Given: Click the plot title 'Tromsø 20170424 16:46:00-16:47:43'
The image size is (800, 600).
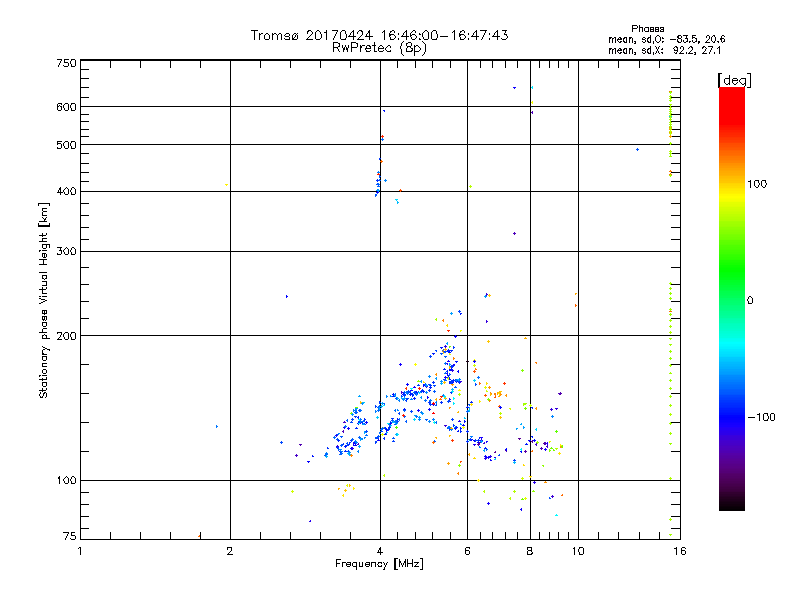Looking at the screenshot, I should [x=379, y=35].
